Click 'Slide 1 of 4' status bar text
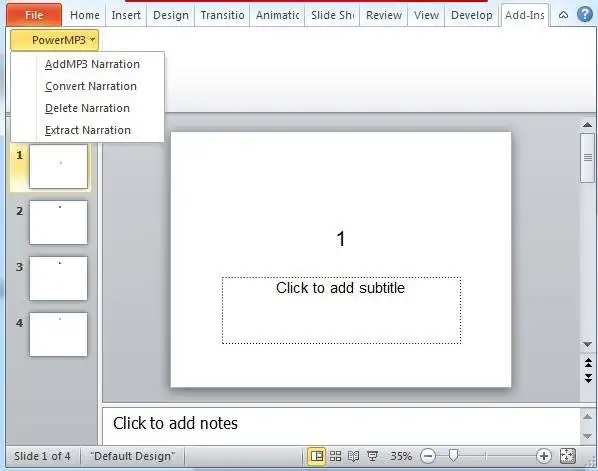 [x=42, y=456]
